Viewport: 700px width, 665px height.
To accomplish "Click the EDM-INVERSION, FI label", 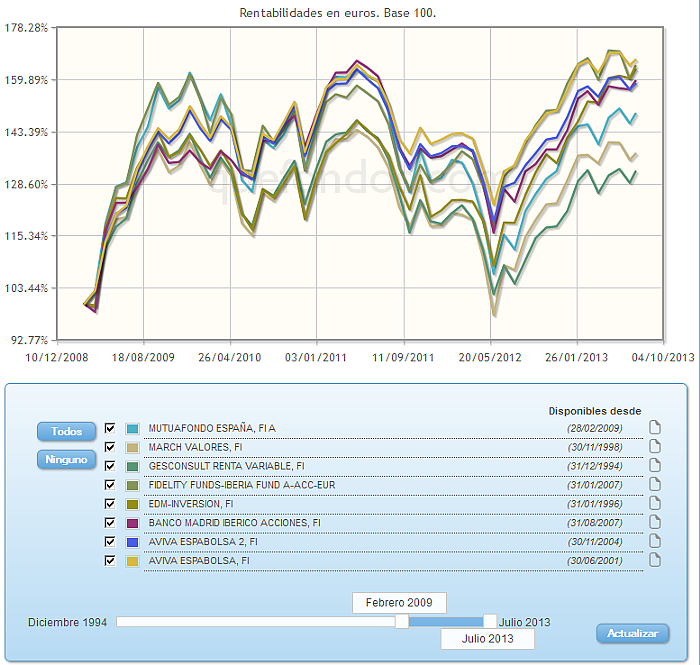I will point(191,504).
